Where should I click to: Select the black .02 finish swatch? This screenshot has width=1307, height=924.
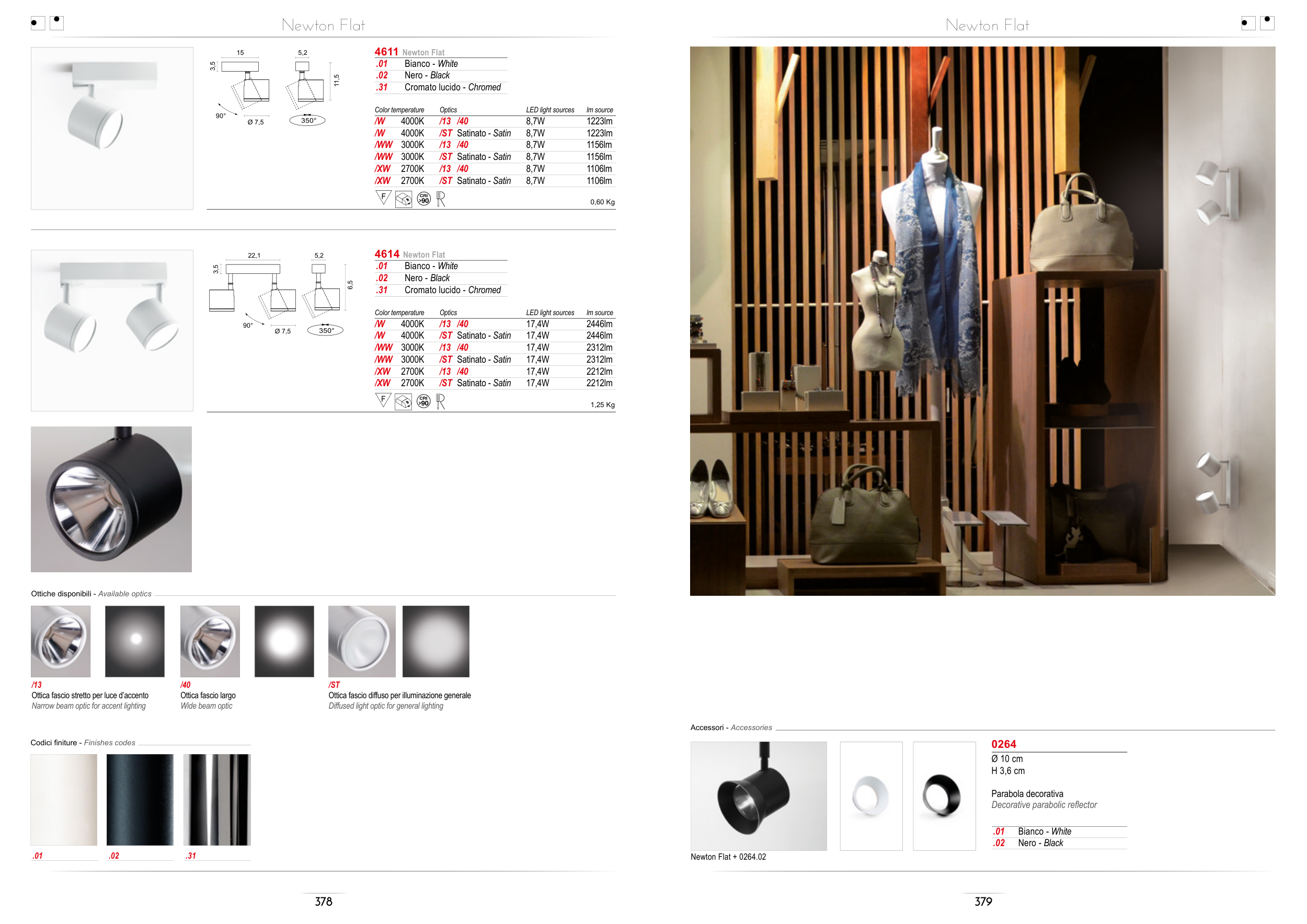click(x=140, y=800)
